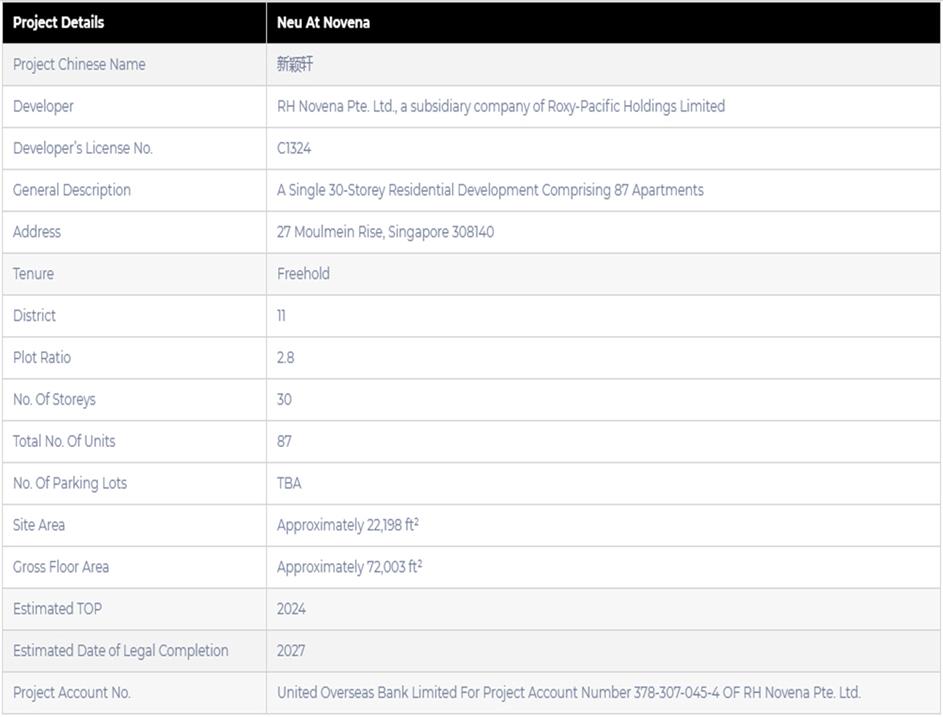Click the 27 Moulmein Rise address
Viewport: 943px width, 717px height.
pos(385,232)
